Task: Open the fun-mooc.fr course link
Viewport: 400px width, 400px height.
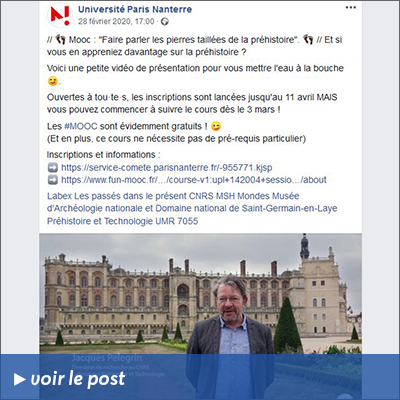Action: point(194,180)
